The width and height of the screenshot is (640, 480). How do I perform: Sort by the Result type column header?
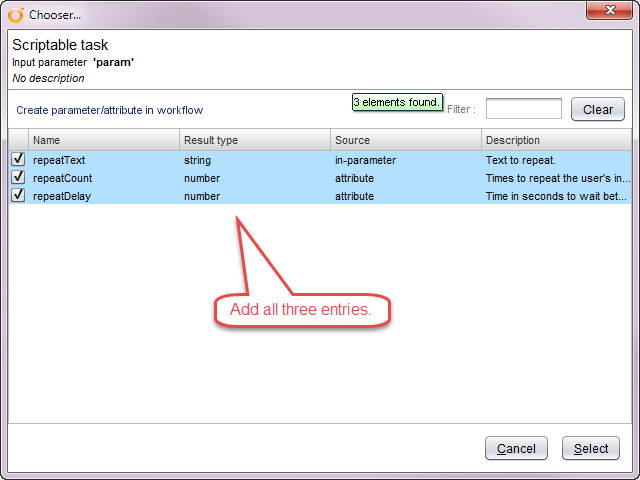[255, 140]
